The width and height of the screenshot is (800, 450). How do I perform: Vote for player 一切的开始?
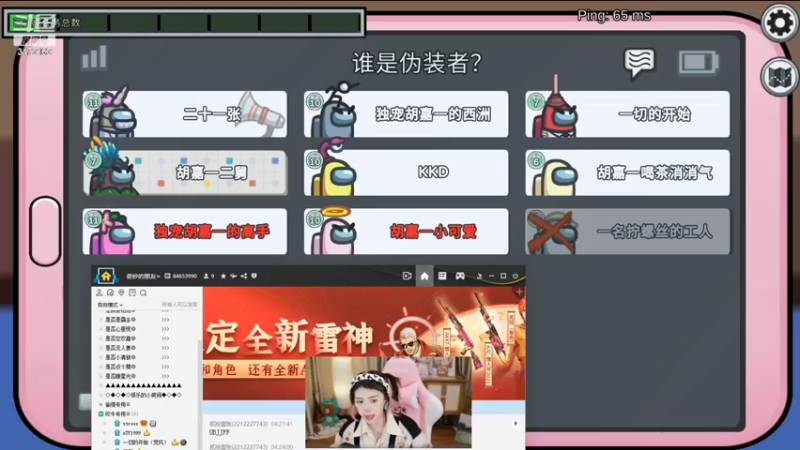click(x=628, y=114)
